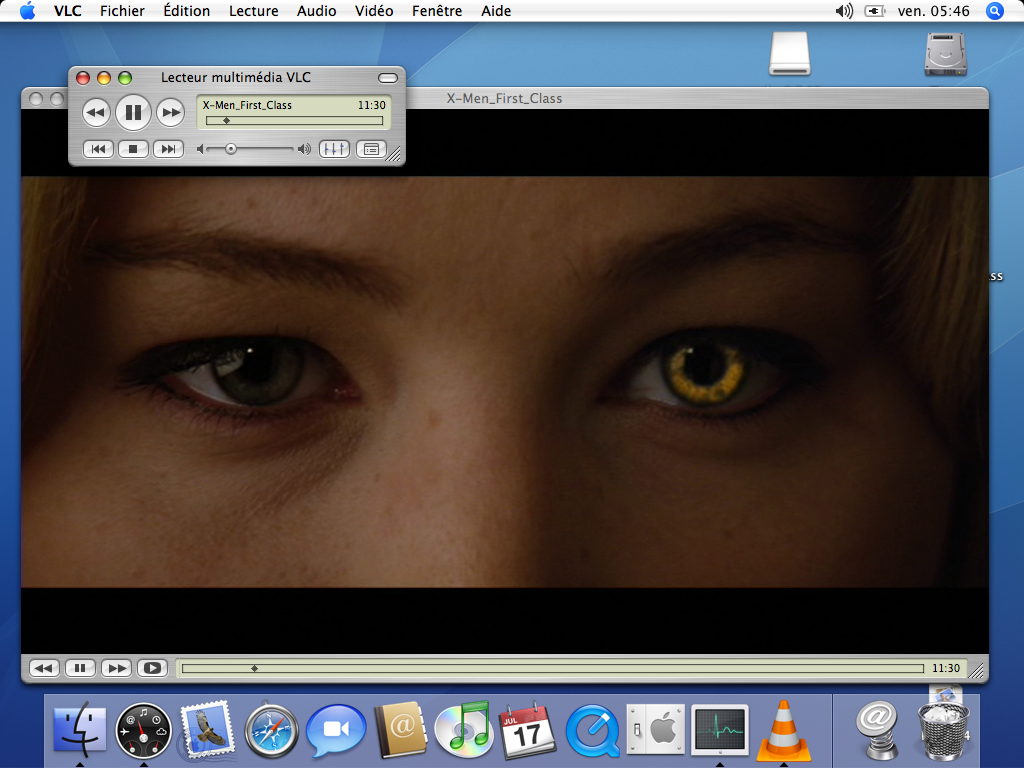Open the Fichier menu
The width and height of the screenshot is (1024, 768).
coord(122,11)
